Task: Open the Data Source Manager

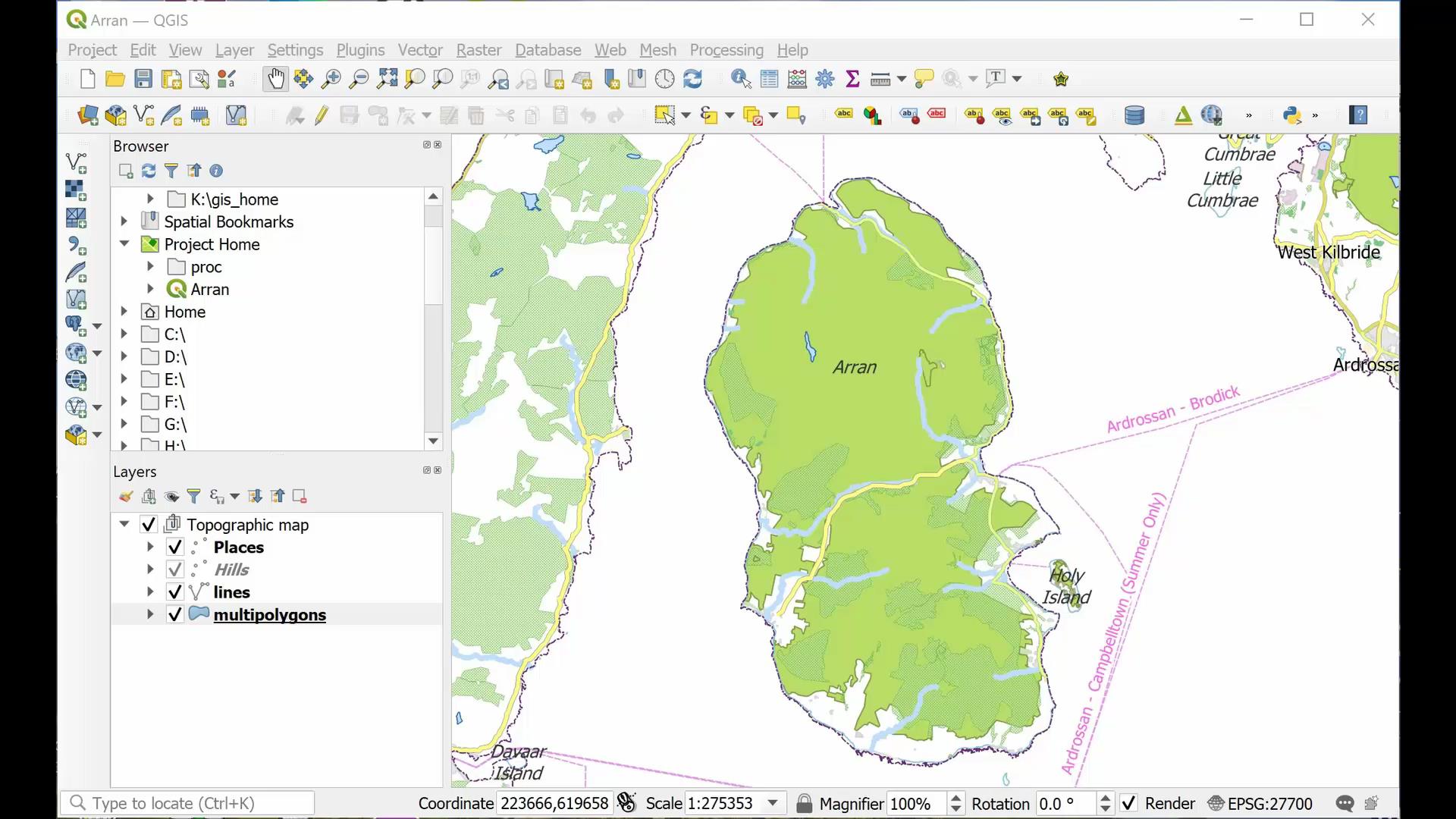Action: tap(88, 115)
